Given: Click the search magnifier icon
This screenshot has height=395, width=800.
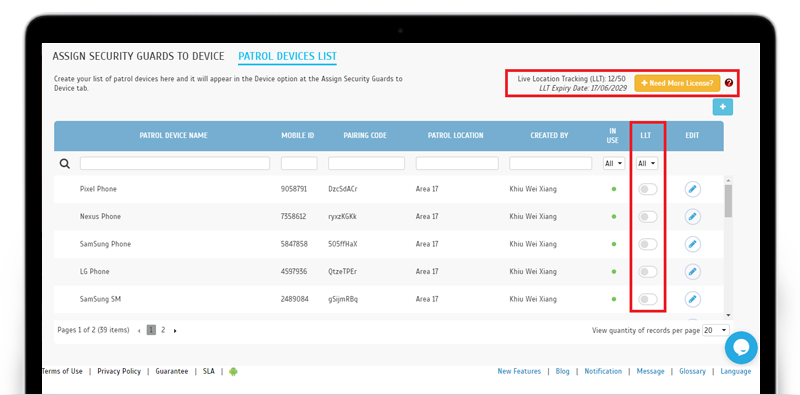Looking at the screenshot, I should pyautogui.click(x=65, y=164).
